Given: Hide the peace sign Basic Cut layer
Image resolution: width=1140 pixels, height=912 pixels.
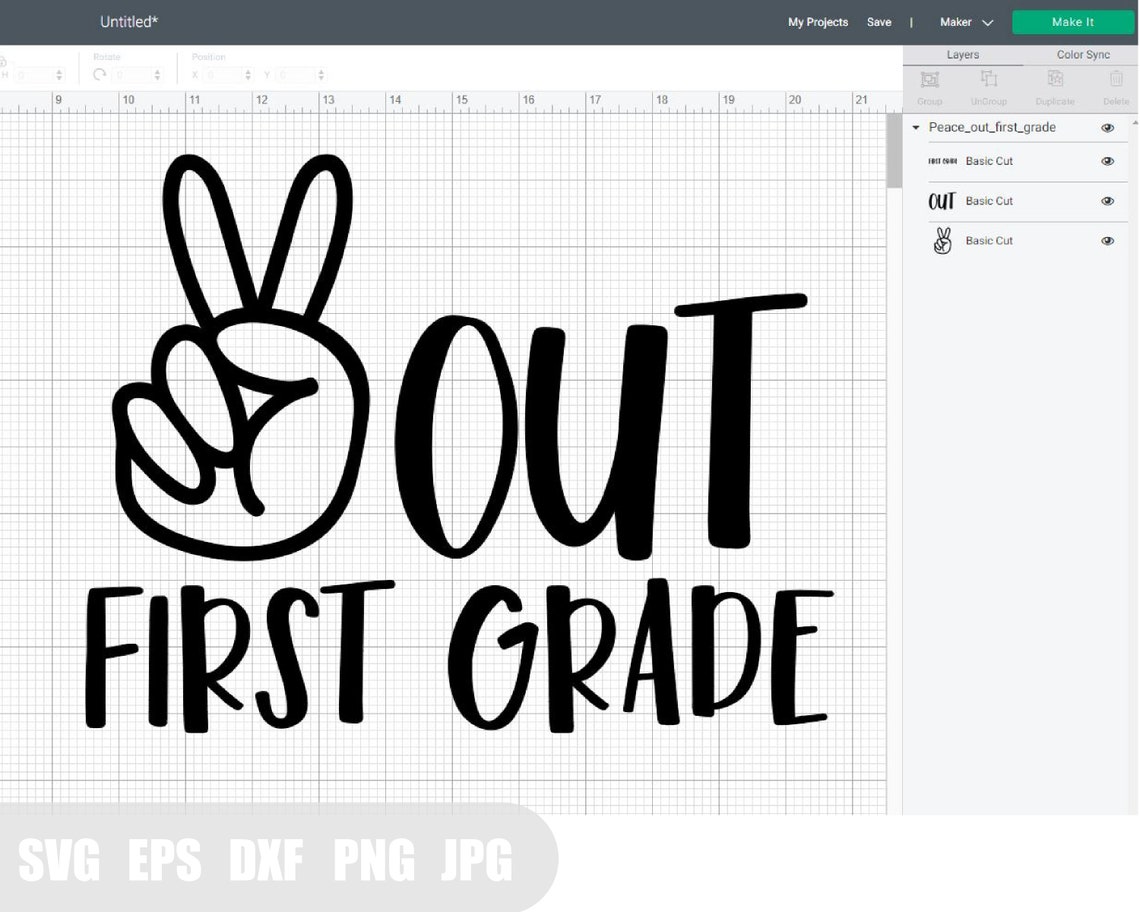Looking at the screenshot, I should (x=1107, y=240).
